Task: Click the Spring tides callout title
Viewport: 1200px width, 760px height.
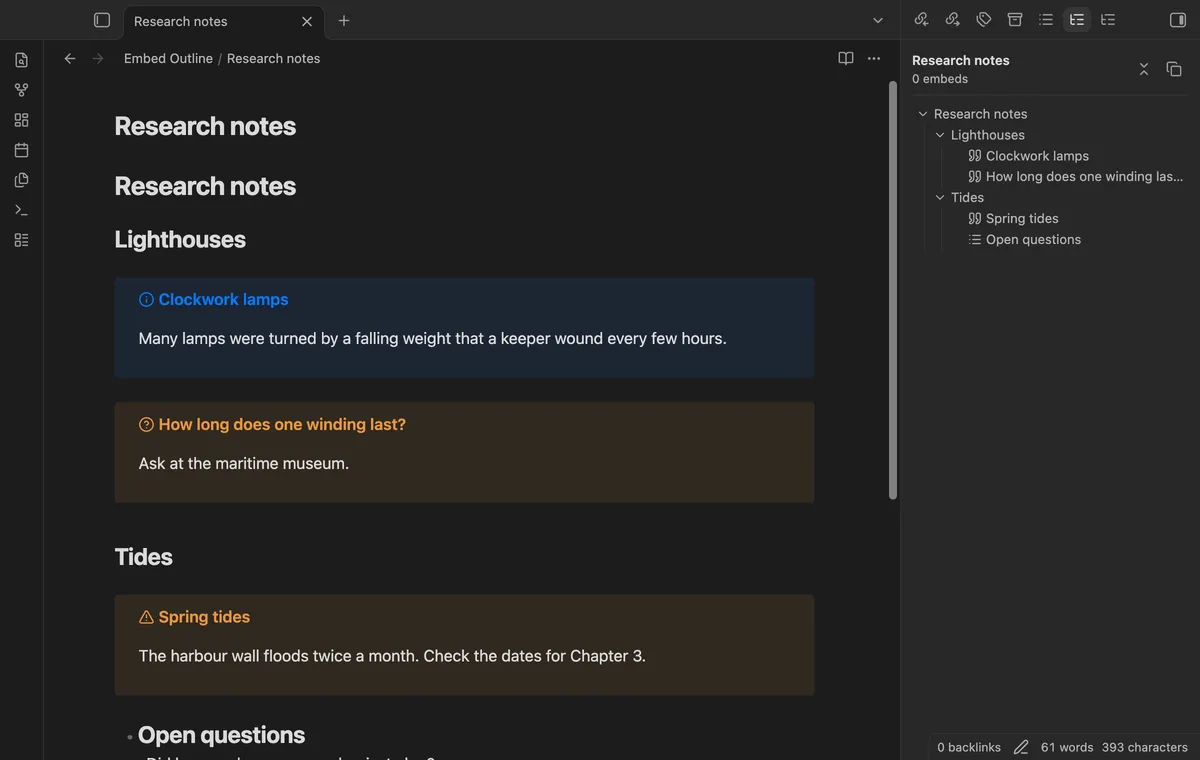Action: pyautogui.click(x=204, y=617)
